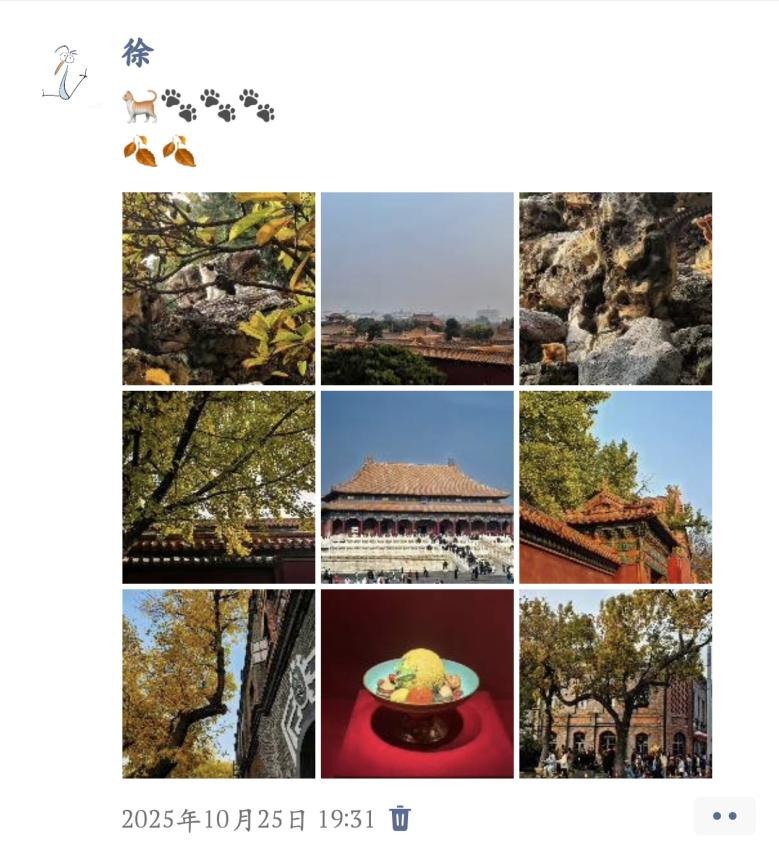The width and height of the screenshot is (779, 862).
Task: Open the cat among yellow leaves photo
Action: point(219,289)
